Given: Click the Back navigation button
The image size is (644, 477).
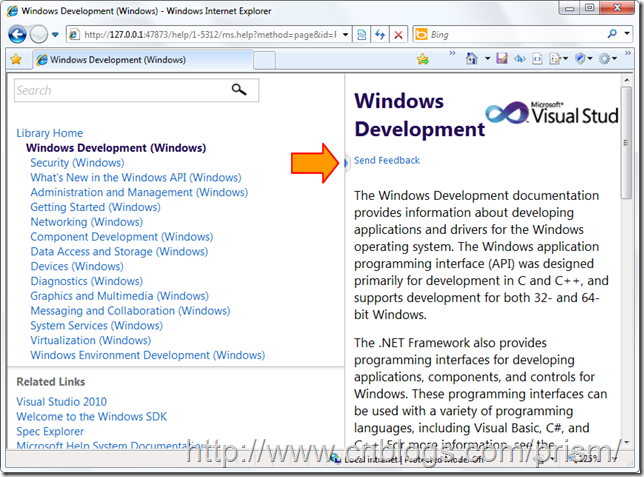Looking at the screenshot, I should click(18, 34).
